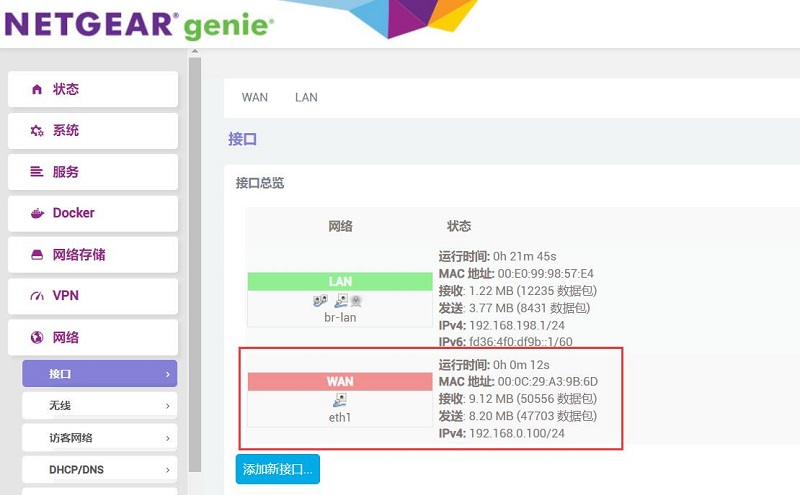Click the chevron on DHCP/DNS item
800x495 pixels.
167,470
